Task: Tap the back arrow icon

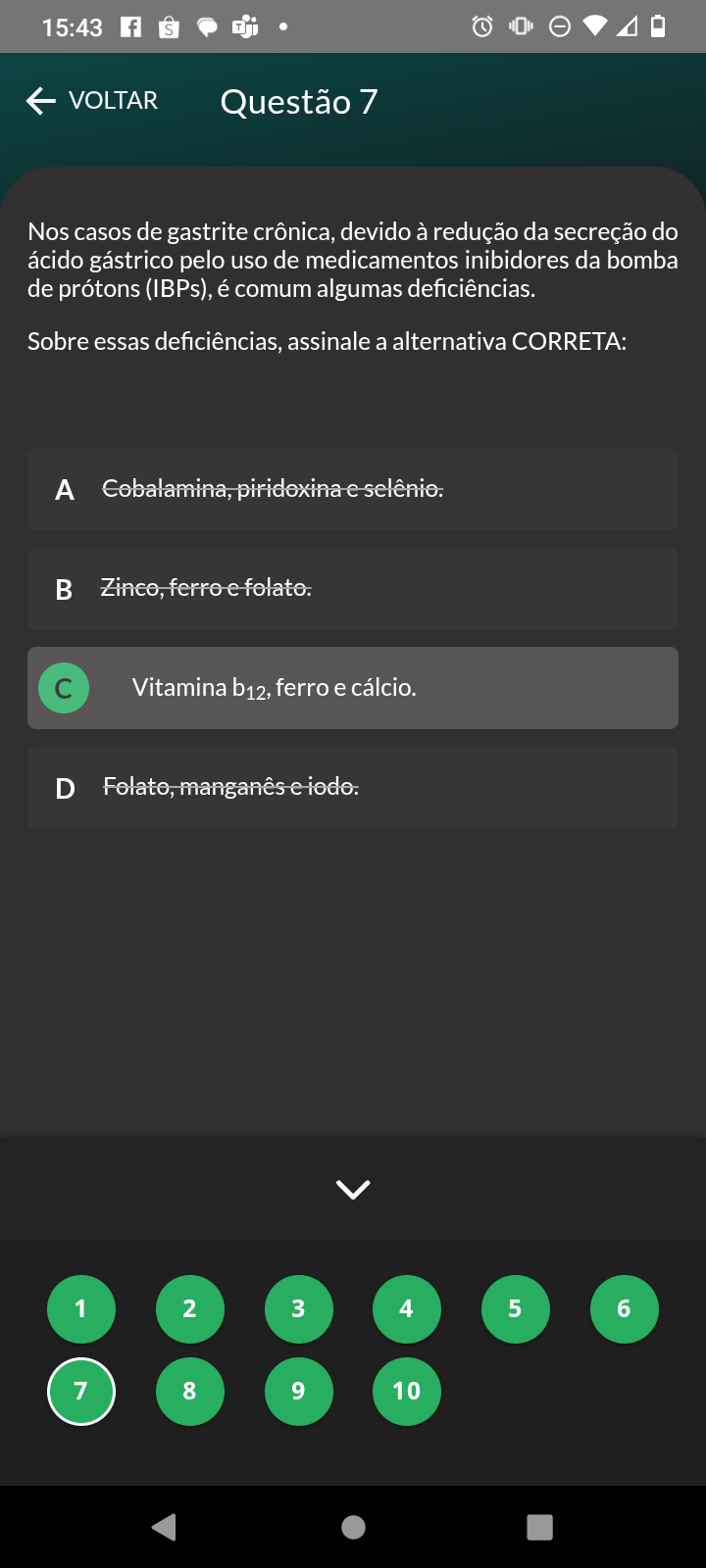Action: [40, 101]
